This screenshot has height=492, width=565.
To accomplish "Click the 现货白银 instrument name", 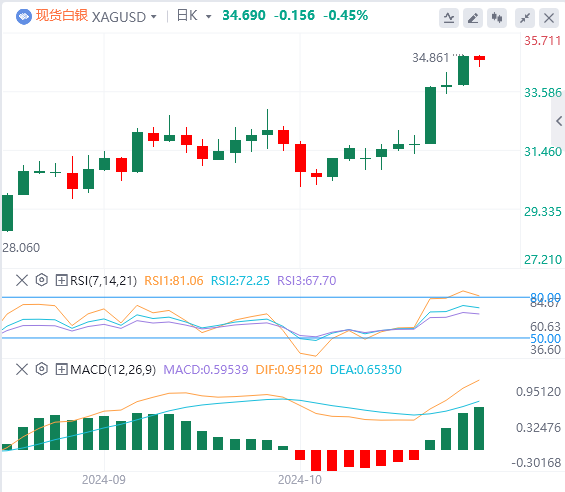I will tap(62, 15).
